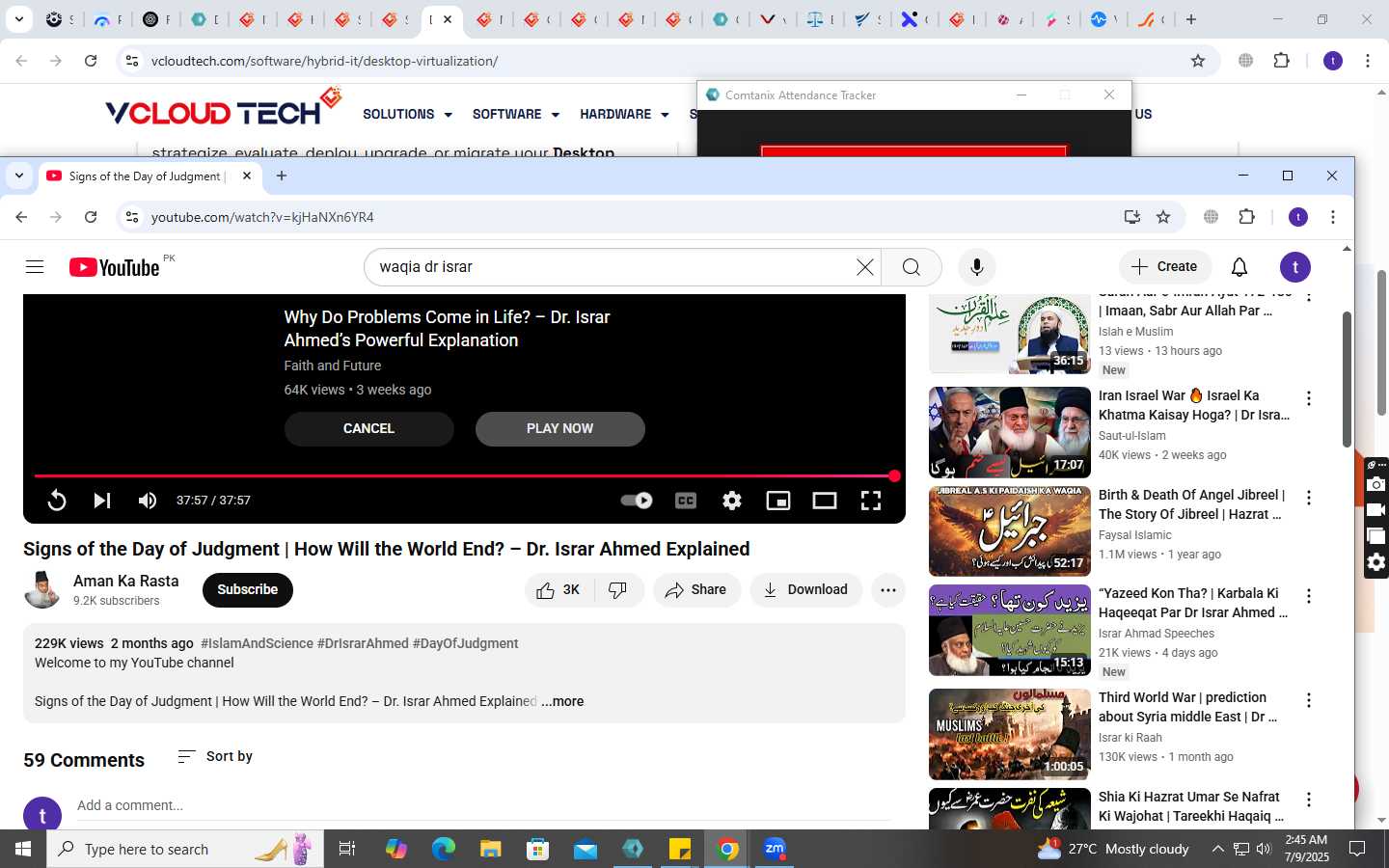Bookmark the vcloudtech page with the star

point(1198,61)
